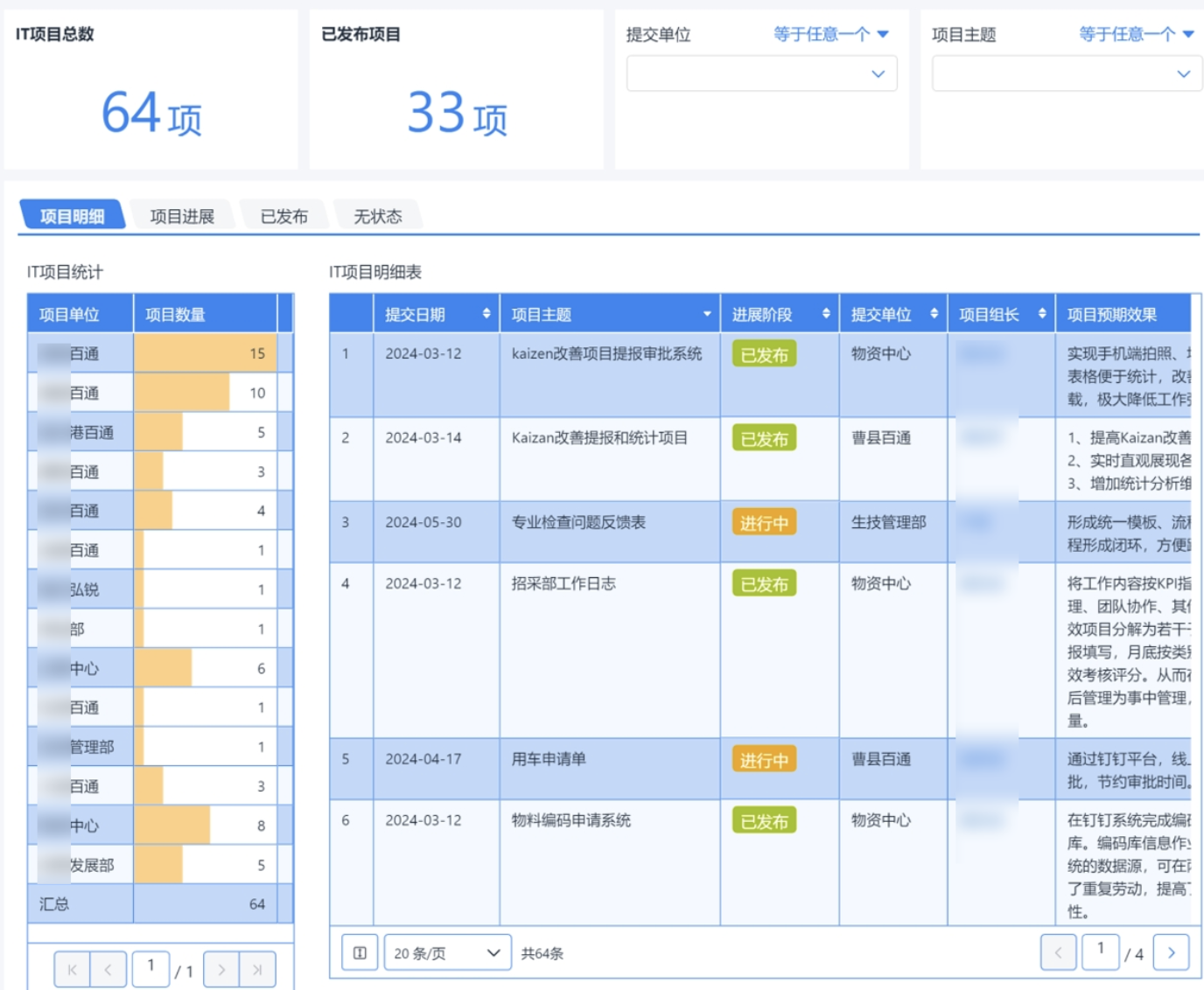Viewport: 1204px width, 990px height.
Task: Change 提交单位 condition 等于任意一个
Action: (830, 34)
